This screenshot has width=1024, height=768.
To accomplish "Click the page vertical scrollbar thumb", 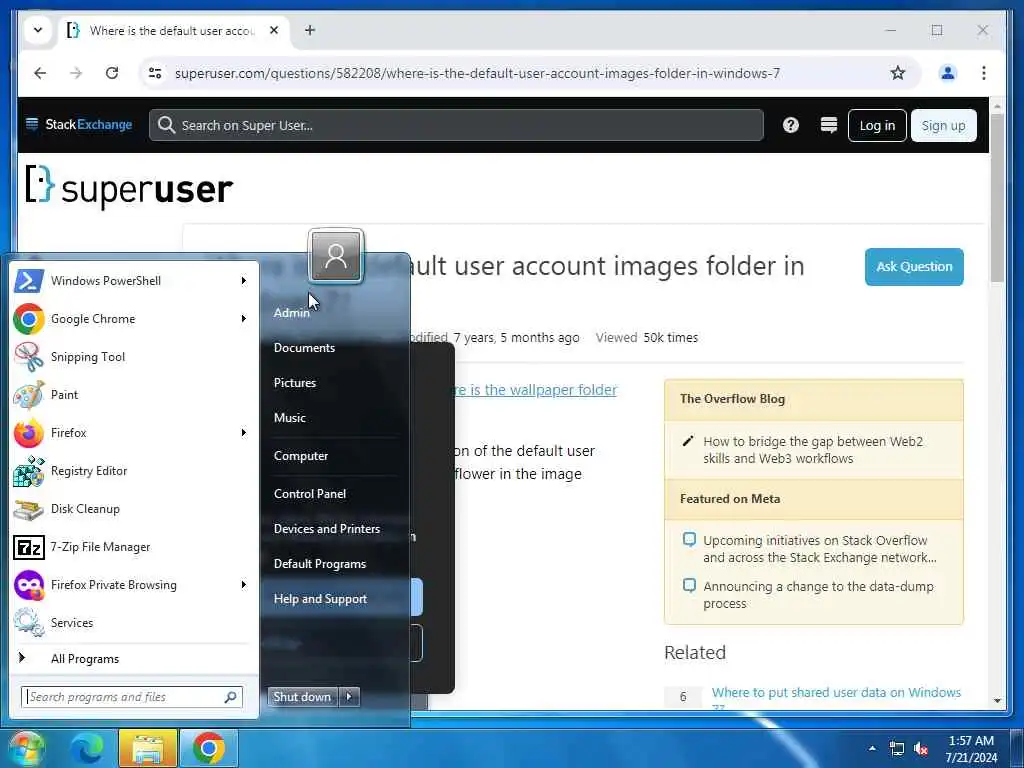I will pos(997,197).
